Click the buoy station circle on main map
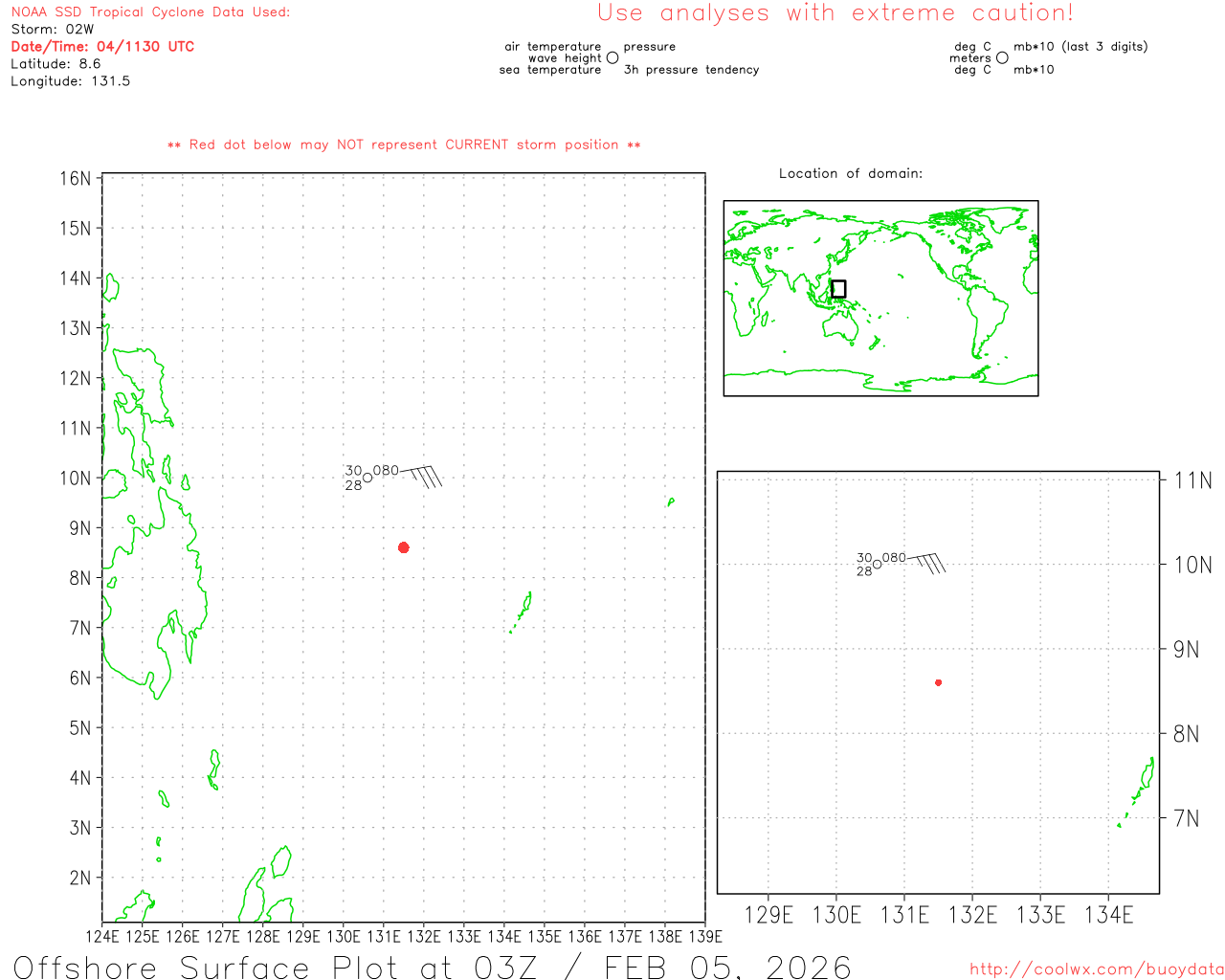1225x980 pixels. (x=367, y=478)
